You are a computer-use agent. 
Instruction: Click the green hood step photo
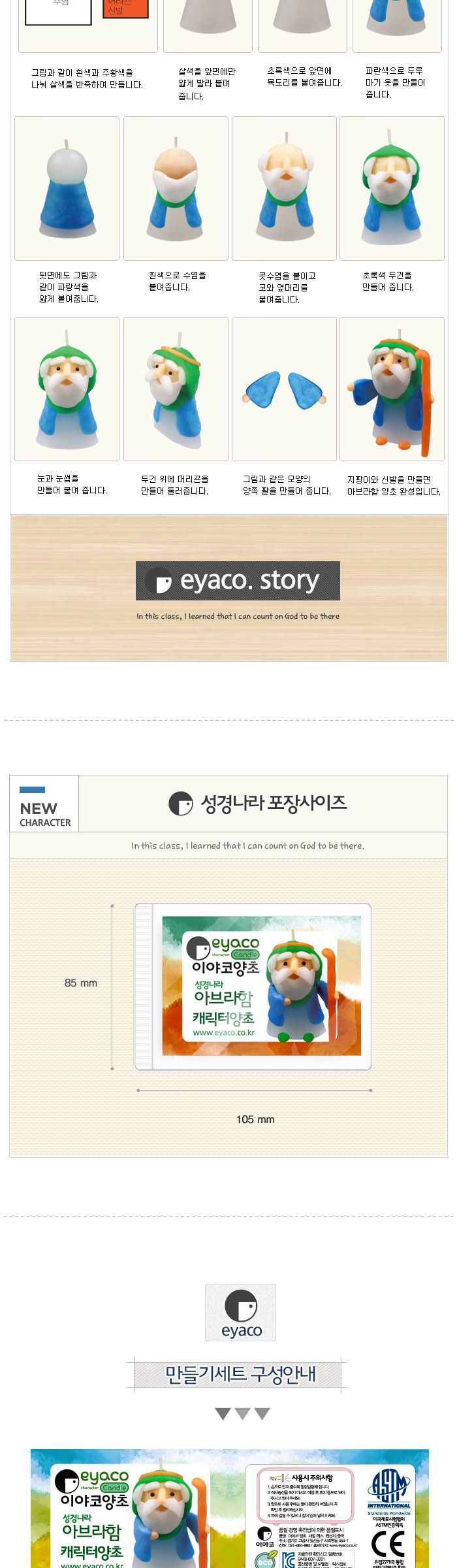pos(392,188)
